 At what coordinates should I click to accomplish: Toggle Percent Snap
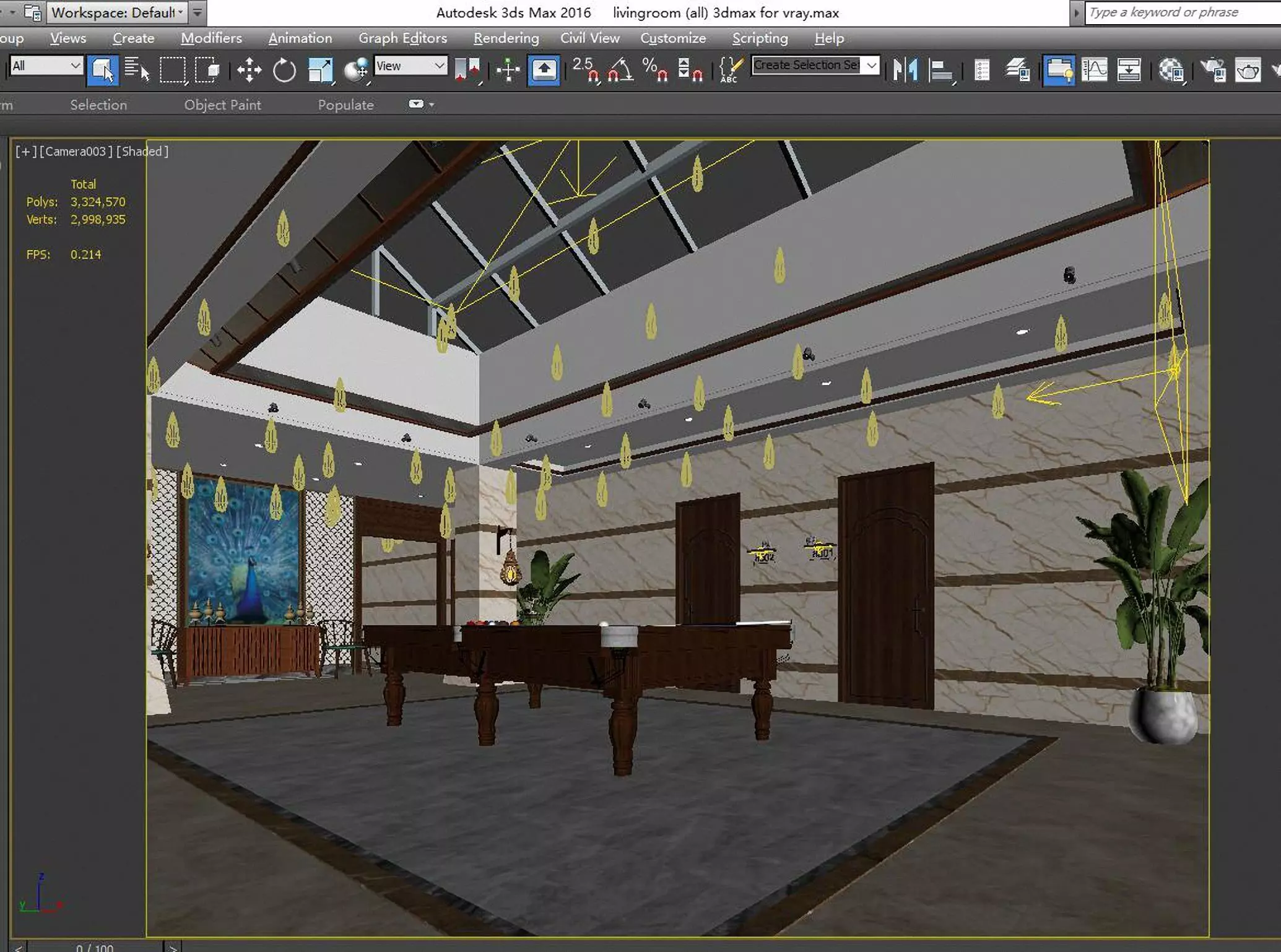[654, 69]
